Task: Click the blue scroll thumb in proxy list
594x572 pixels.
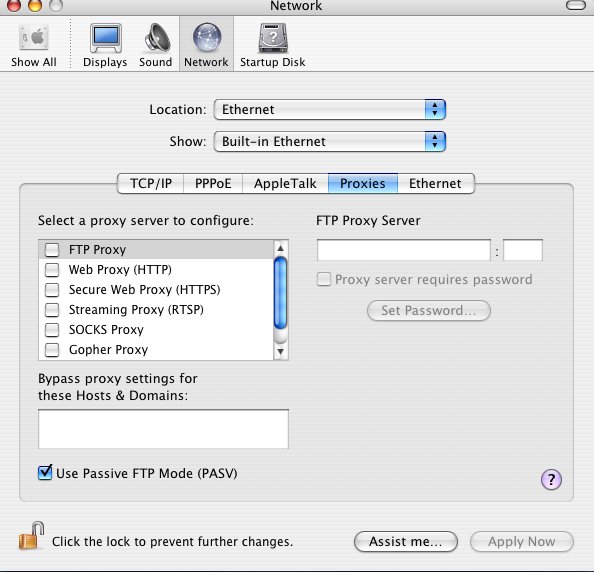Action: click(280, 293)
